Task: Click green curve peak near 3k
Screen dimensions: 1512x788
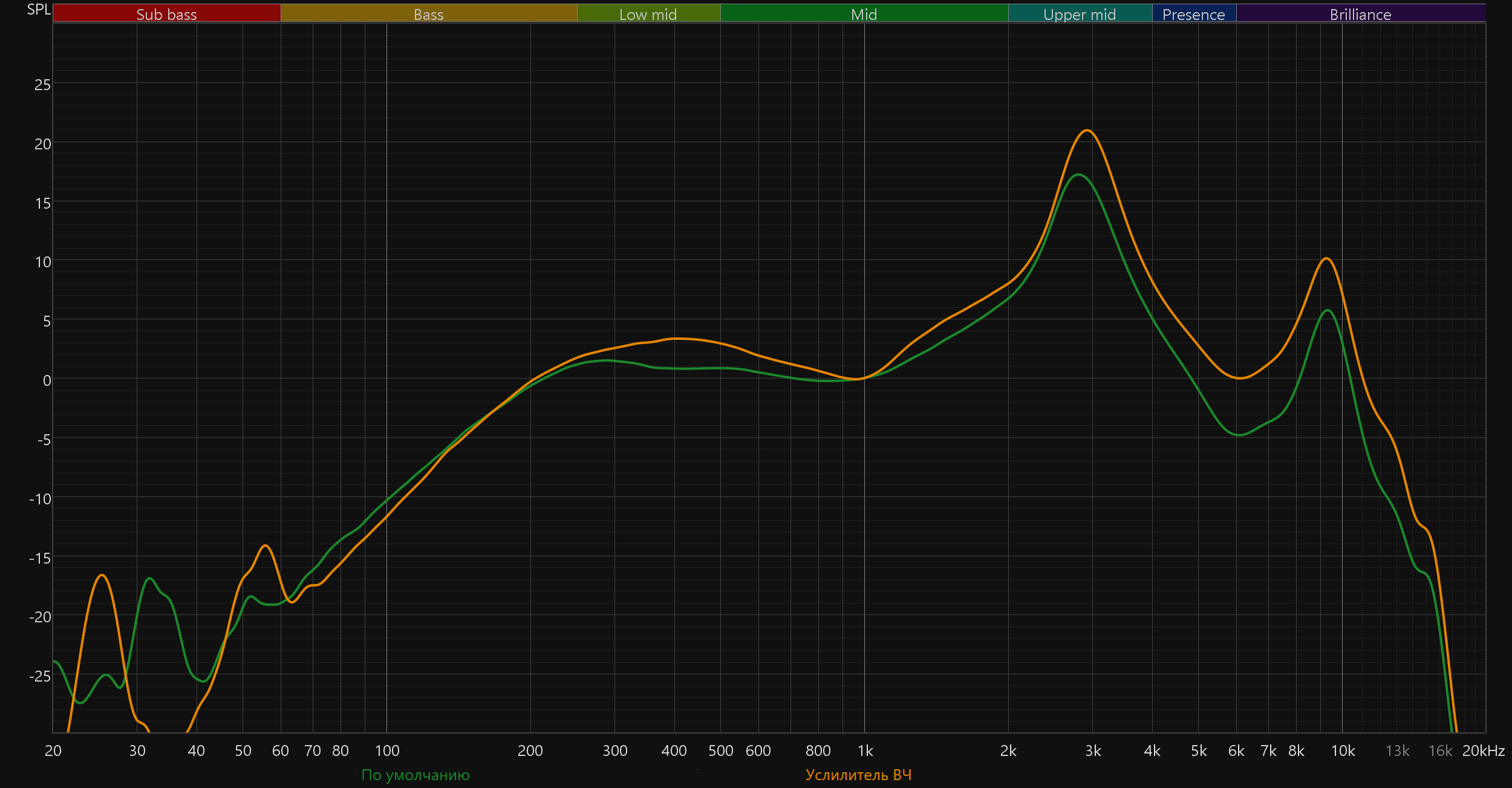Action: coord(1078,175)
